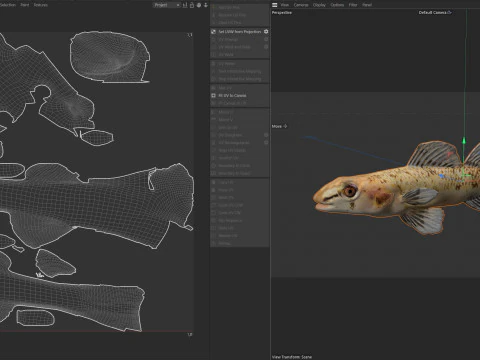
Task: Click the Fit UV to Canvas icon
Action: 214,95
